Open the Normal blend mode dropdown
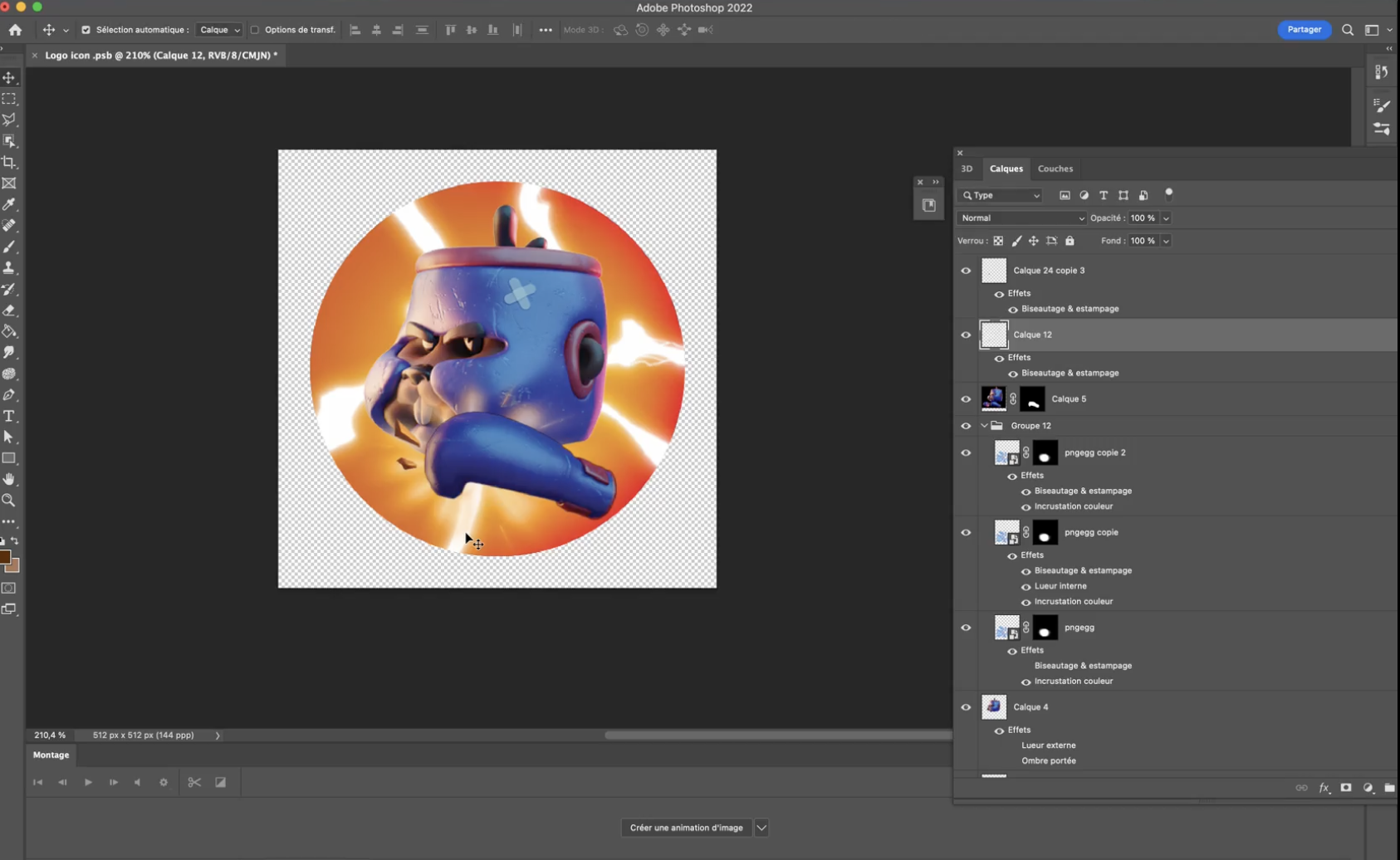The width and height of the screenshot is (1400, 860). pyautogui.click(x=1021, y=218)
